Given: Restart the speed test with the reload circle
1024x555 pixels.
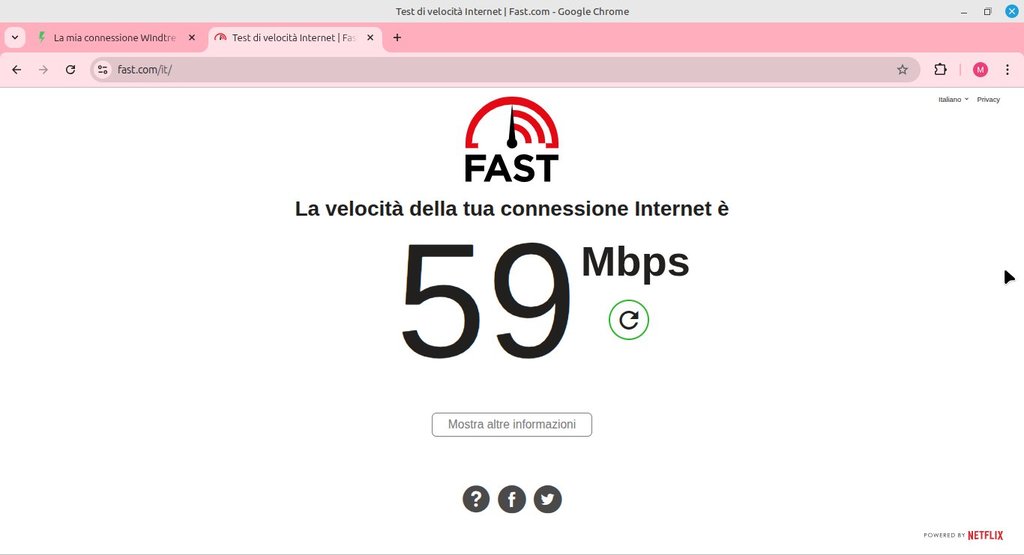Looking at the screenshot, I should coord(628,320).
